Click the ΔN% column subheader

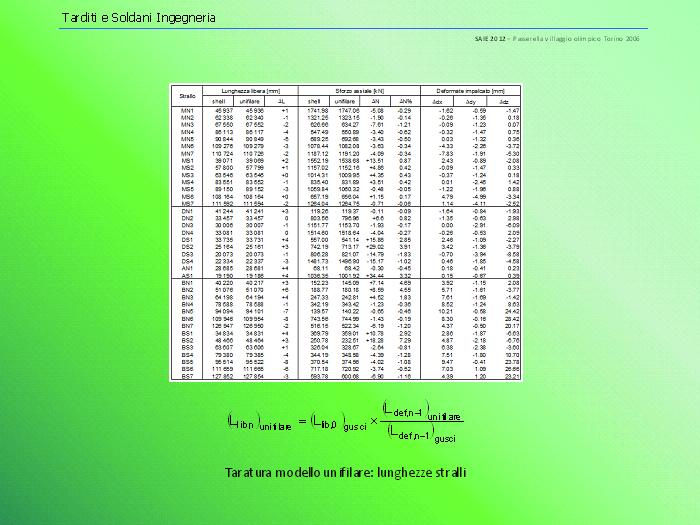pyautogui.click(x=405, y=101)
